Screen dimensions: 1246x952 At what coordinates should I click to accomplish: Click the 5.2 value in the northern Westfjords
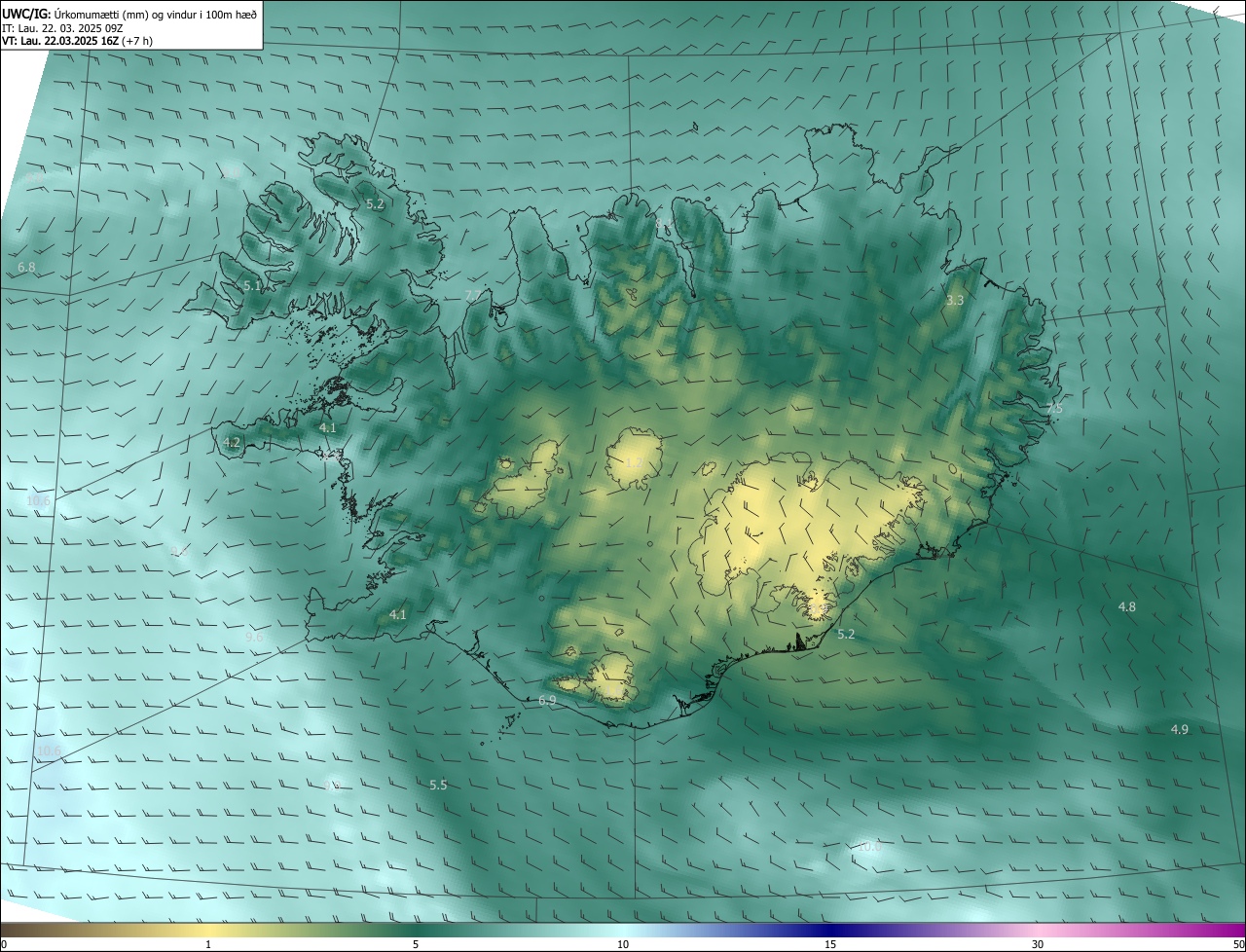pyautogui.click(x=375, y=204)
